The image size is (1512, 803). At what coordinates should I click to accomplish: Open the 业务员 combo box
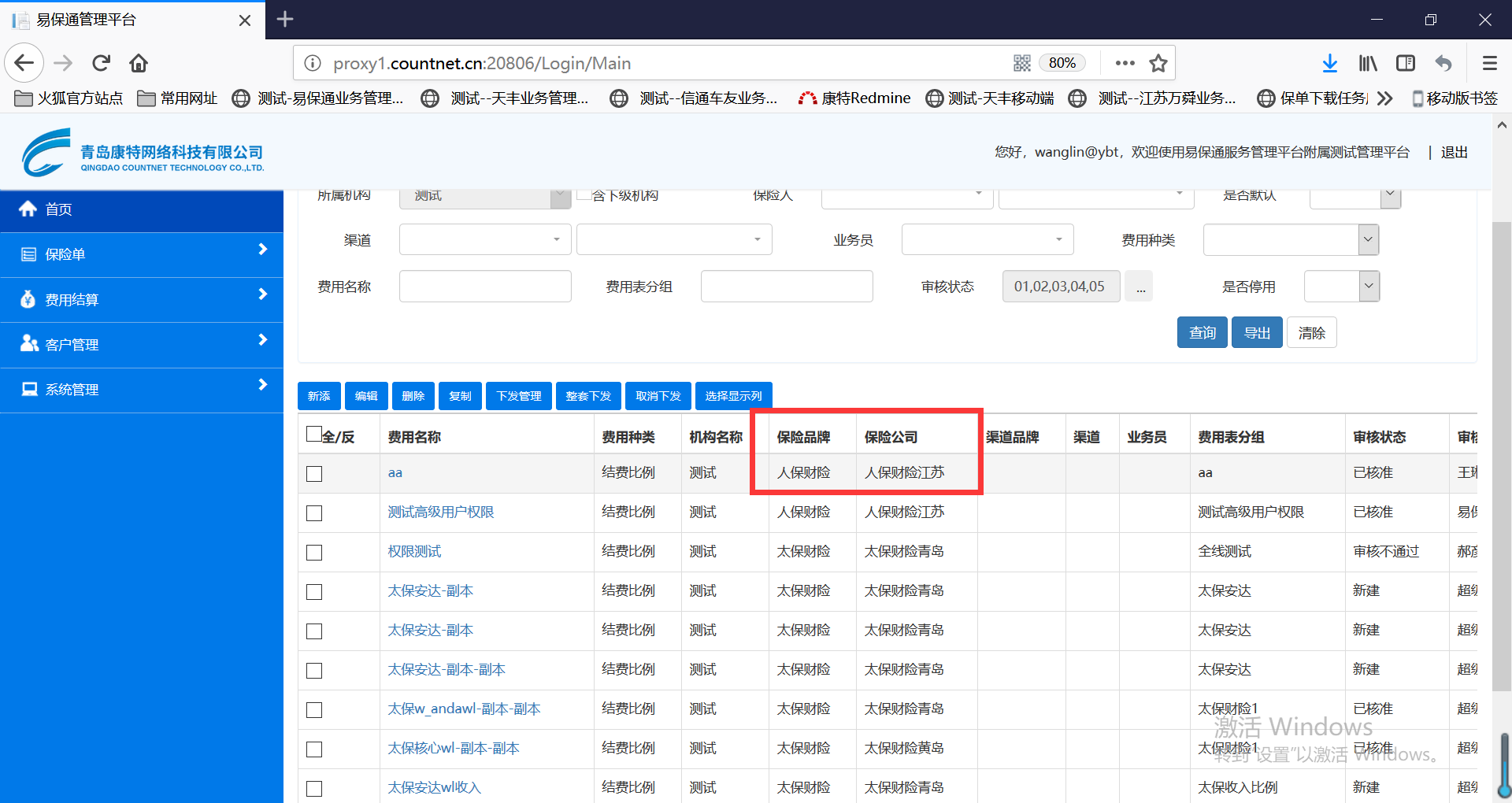[x=987, y=240]
